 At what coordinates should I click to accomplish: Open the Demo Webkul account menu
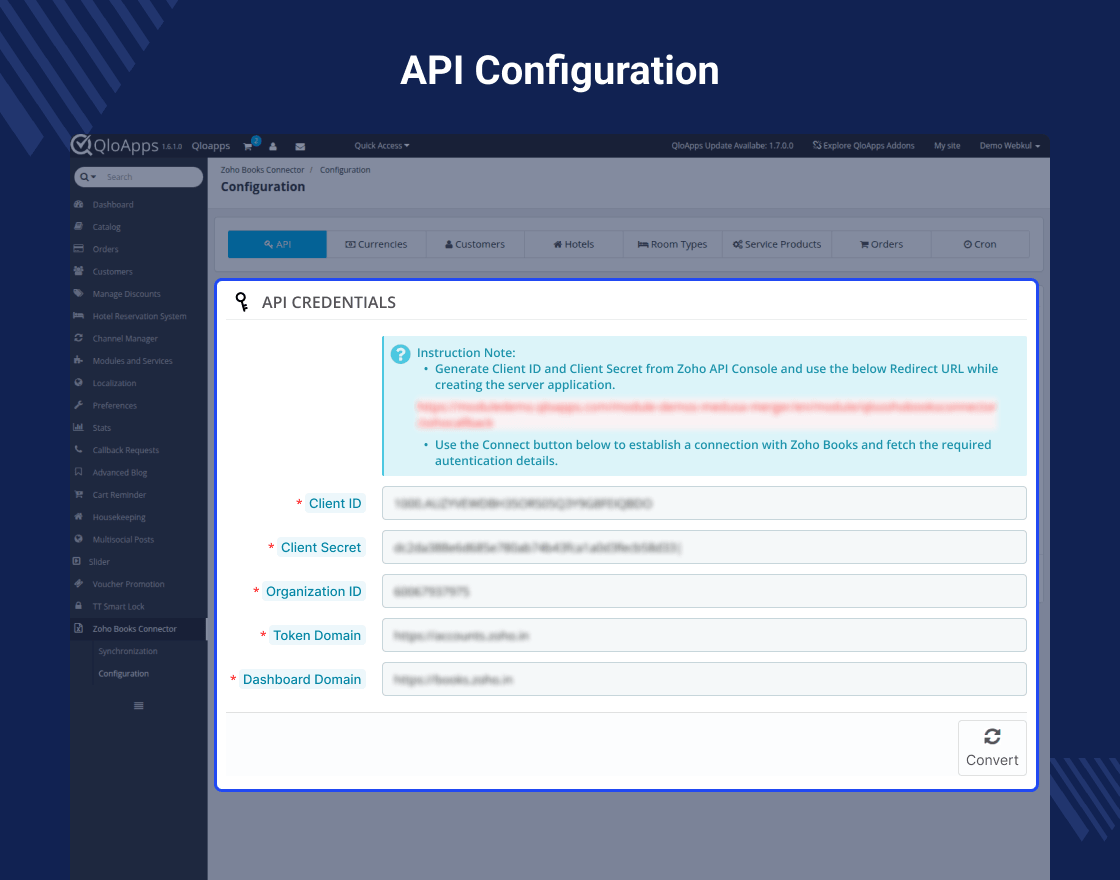click(x=1009, y=146)
